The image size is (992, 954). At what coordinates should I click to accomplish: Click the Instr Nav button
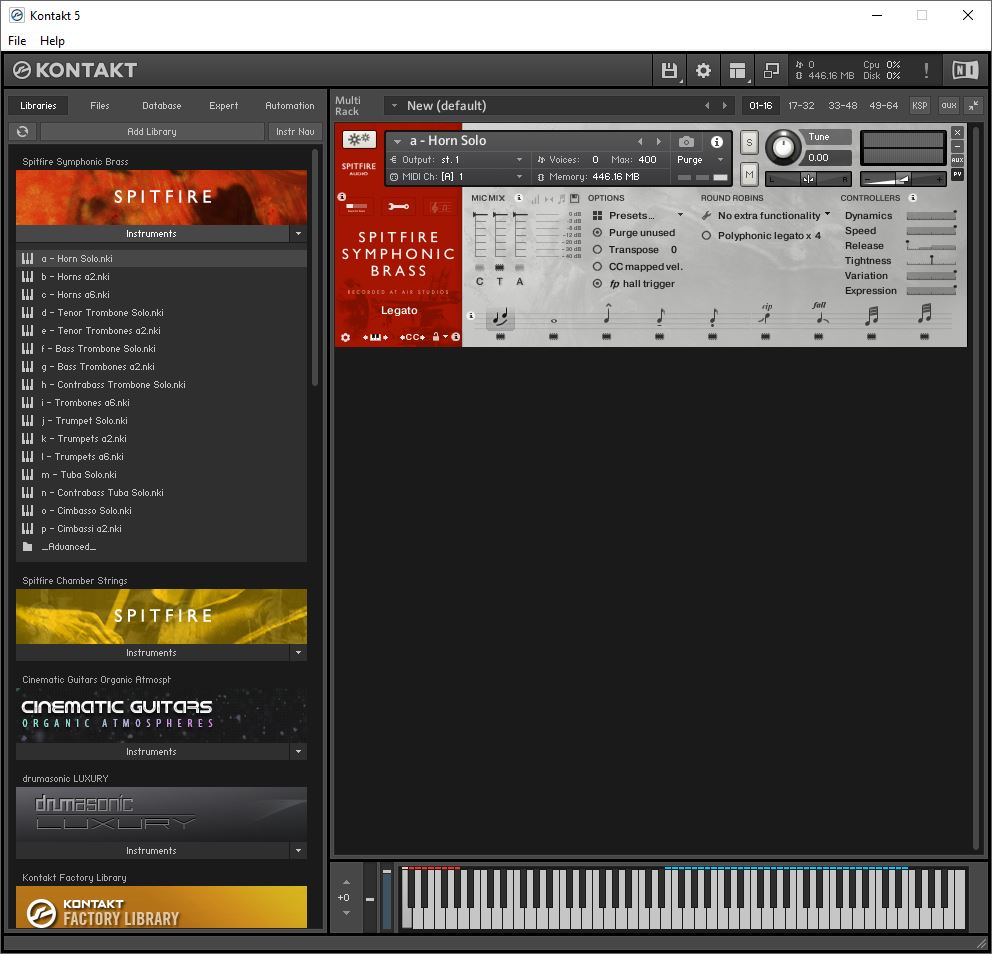(x=295, y=132)
